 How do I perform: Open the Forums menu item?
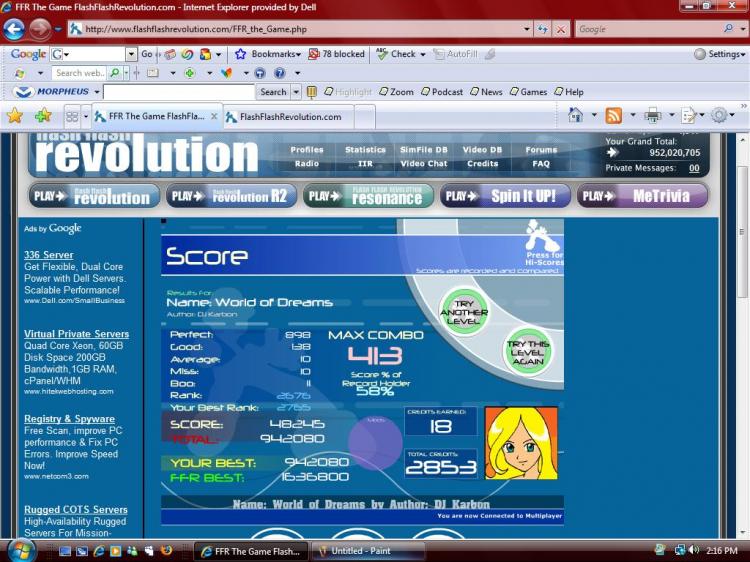(541, 150)
